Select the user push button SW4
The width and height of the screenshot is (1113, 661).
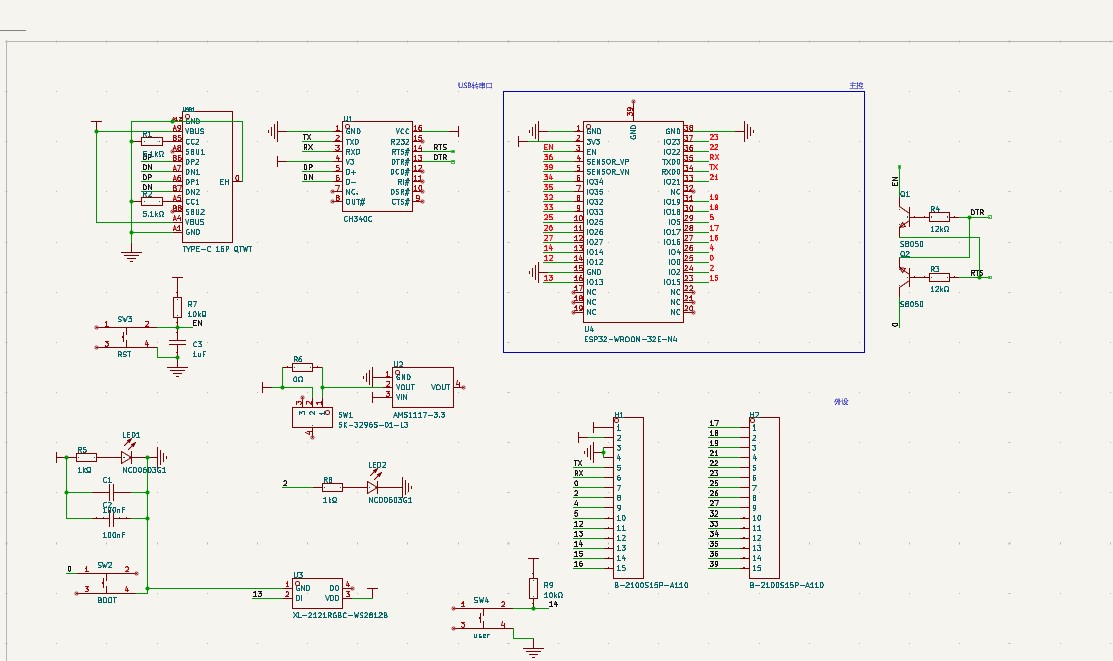tap(482, 616)
